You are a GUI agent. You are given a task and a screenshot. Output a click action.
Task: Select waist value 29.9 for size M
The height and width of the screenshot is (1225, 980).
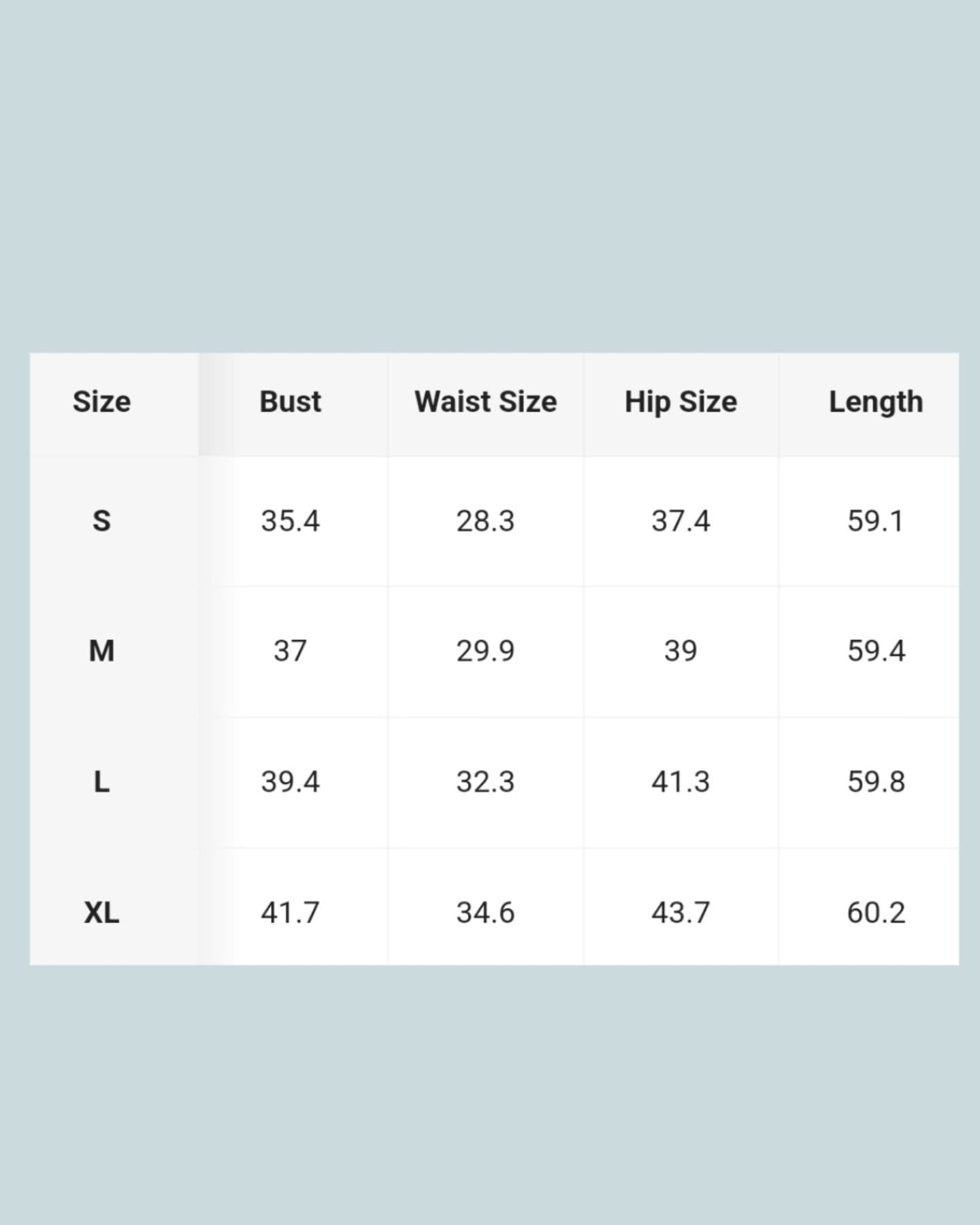485,651
